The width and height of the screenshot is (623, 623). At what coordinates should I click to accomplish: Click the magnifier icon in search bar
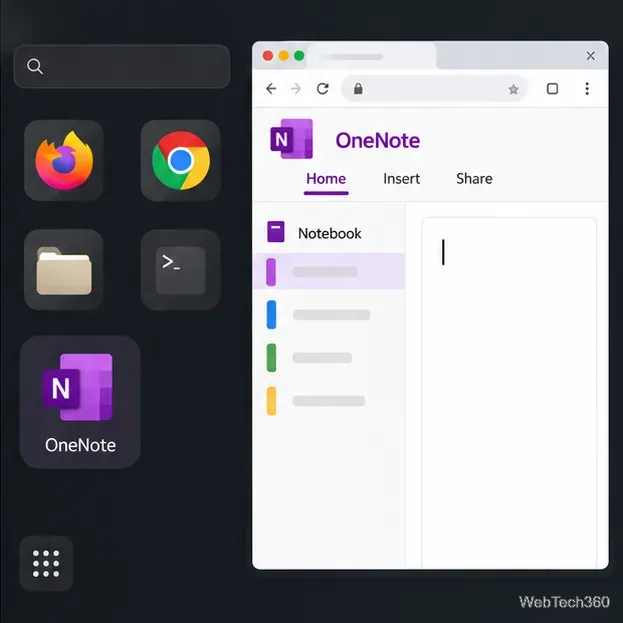[35, 66]
